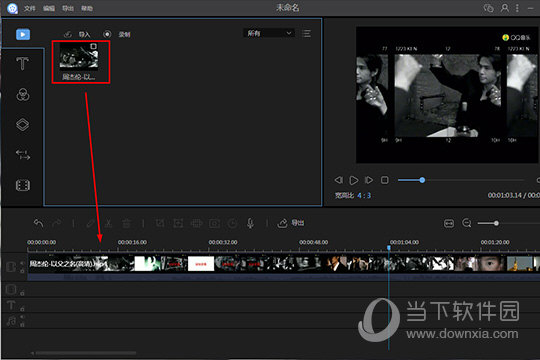Open the Media library tab icon

coord(23,34)
